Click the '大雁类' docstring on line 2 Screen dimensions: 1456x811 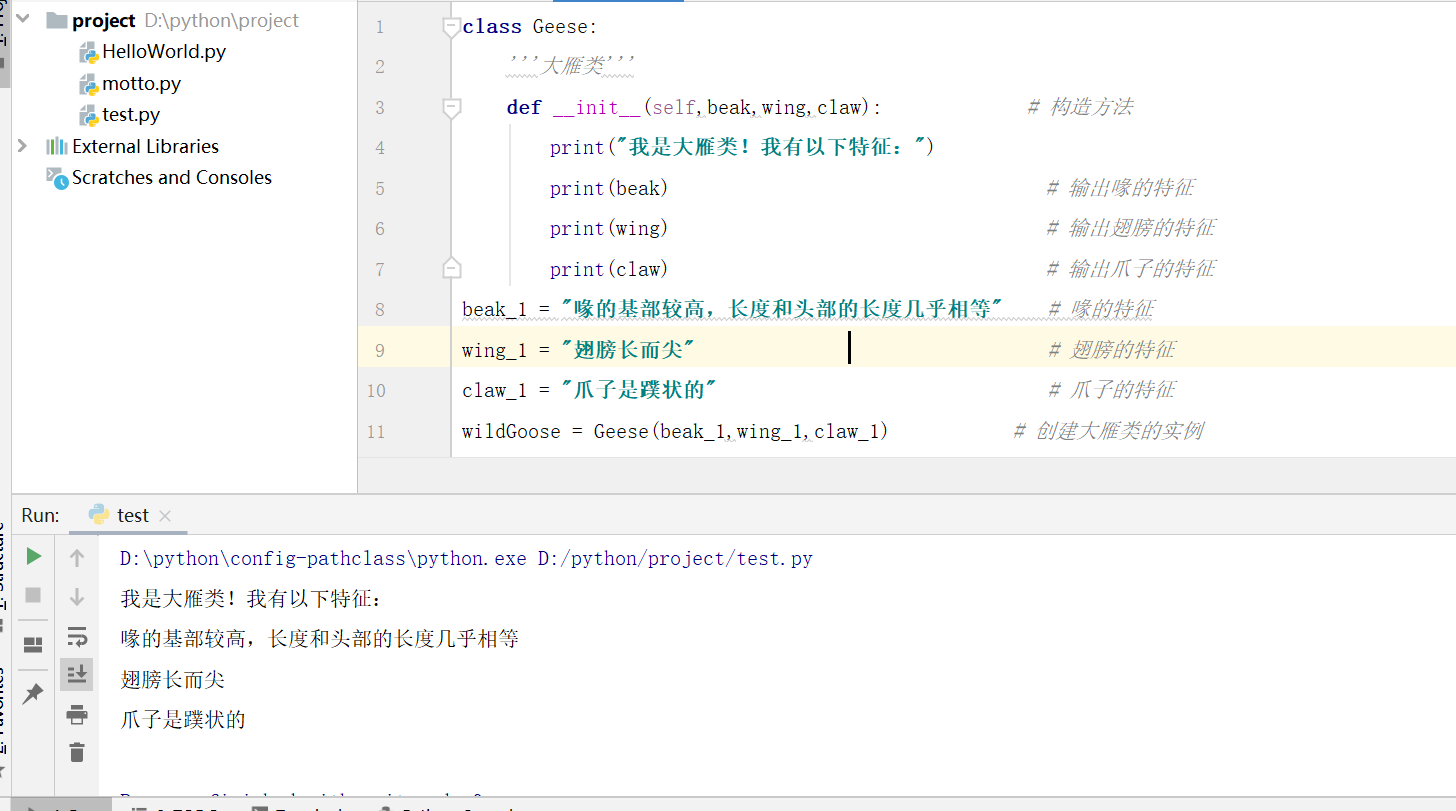571,67
